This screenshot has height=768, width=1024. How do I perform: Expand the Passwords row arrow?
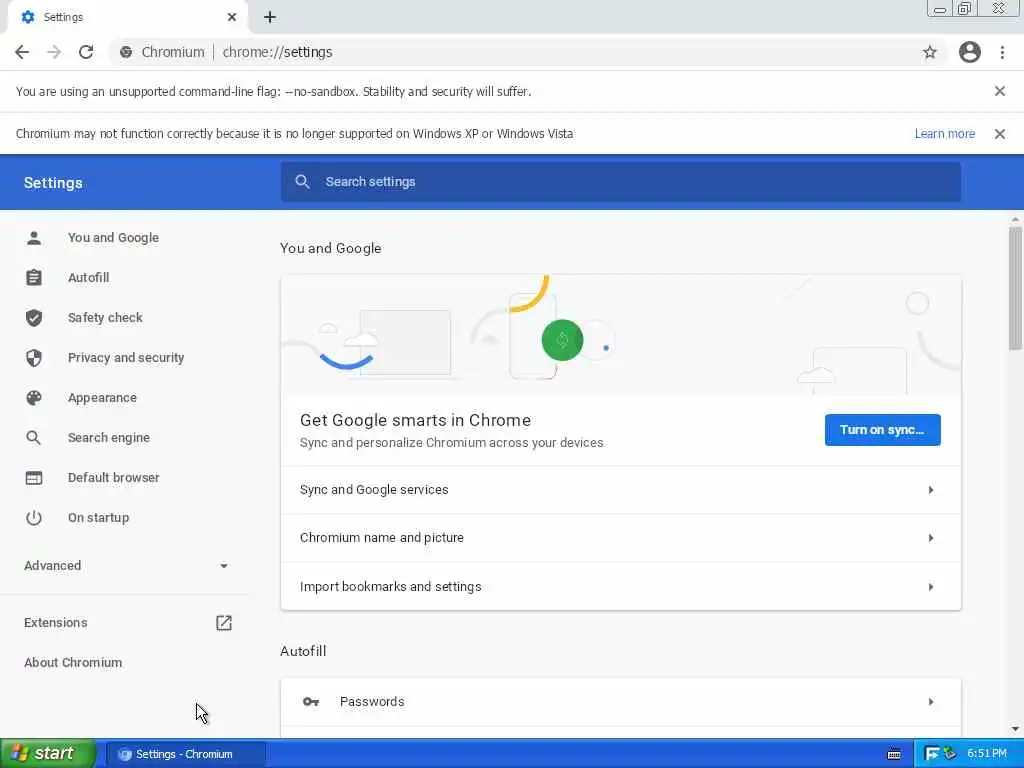931,702
